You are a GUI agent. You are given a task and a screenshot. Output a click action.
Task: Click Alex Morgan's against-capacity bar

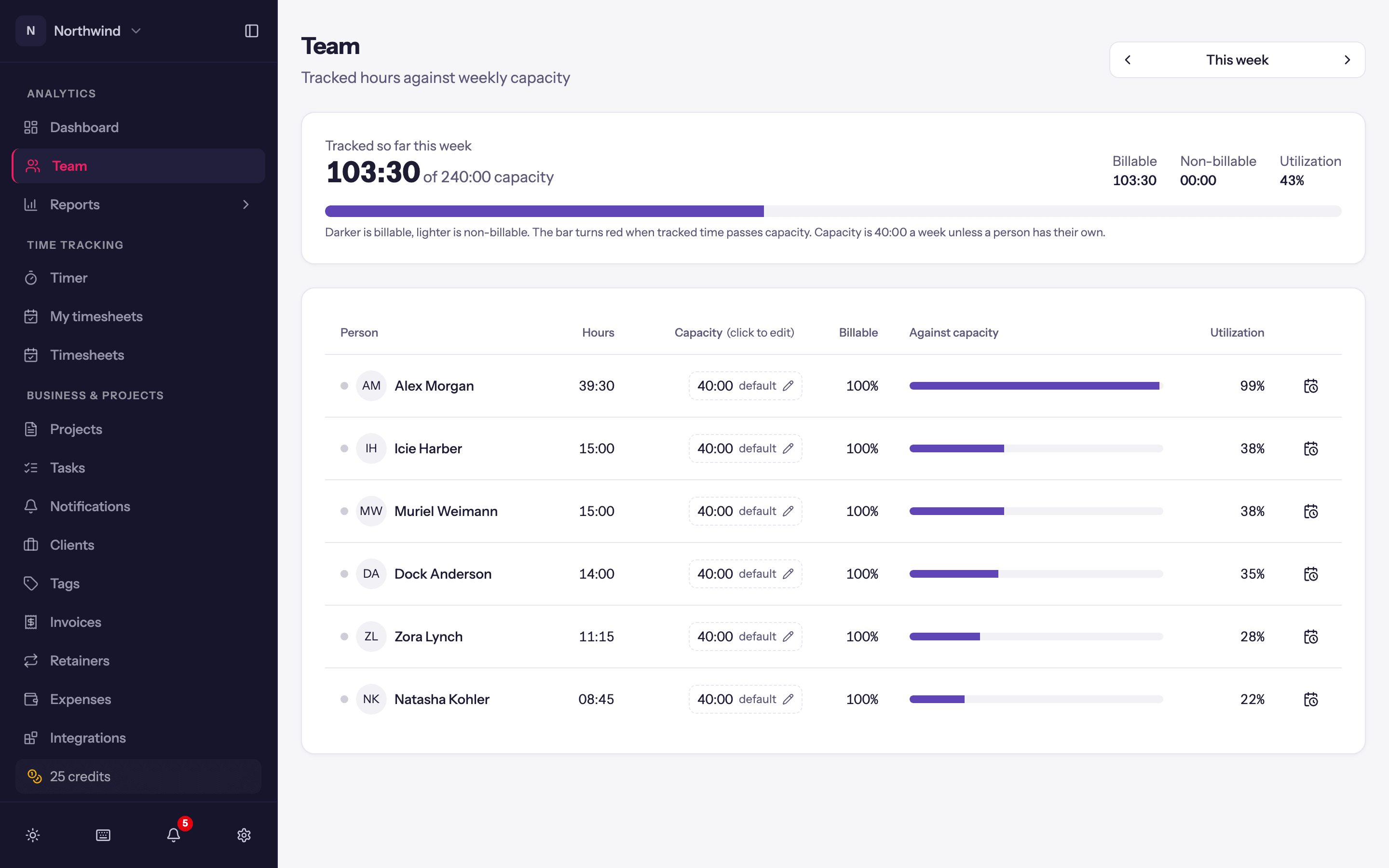[x=1036, y=386]
